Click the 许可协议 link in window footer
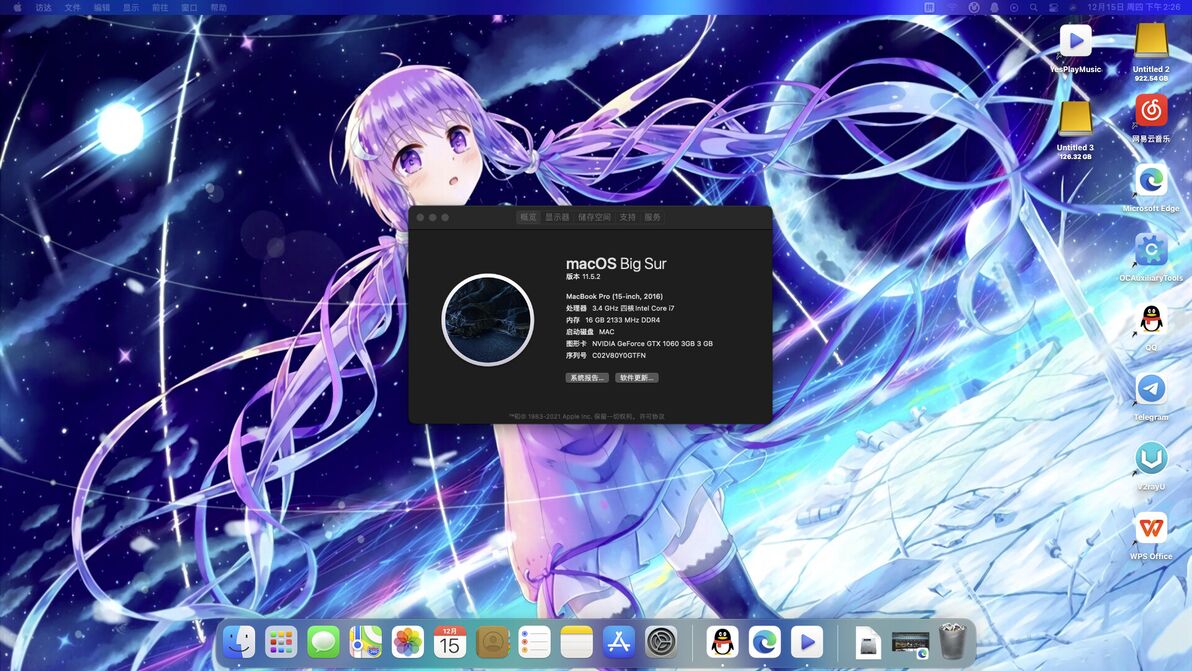 653,416
